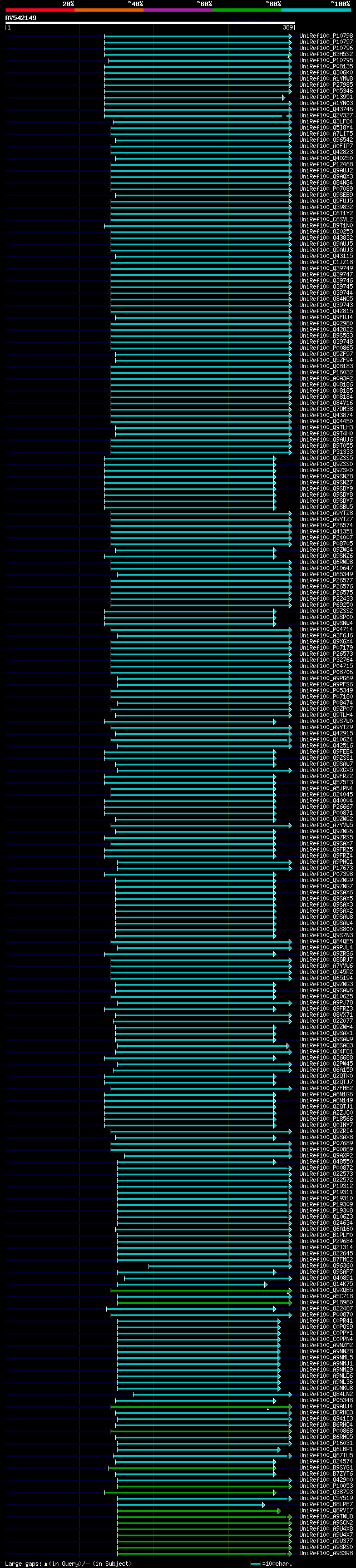Screen dimensions: 356x1568
Task: Select hit UniRef100_Q9ZSS5
Action: point(325,458)
